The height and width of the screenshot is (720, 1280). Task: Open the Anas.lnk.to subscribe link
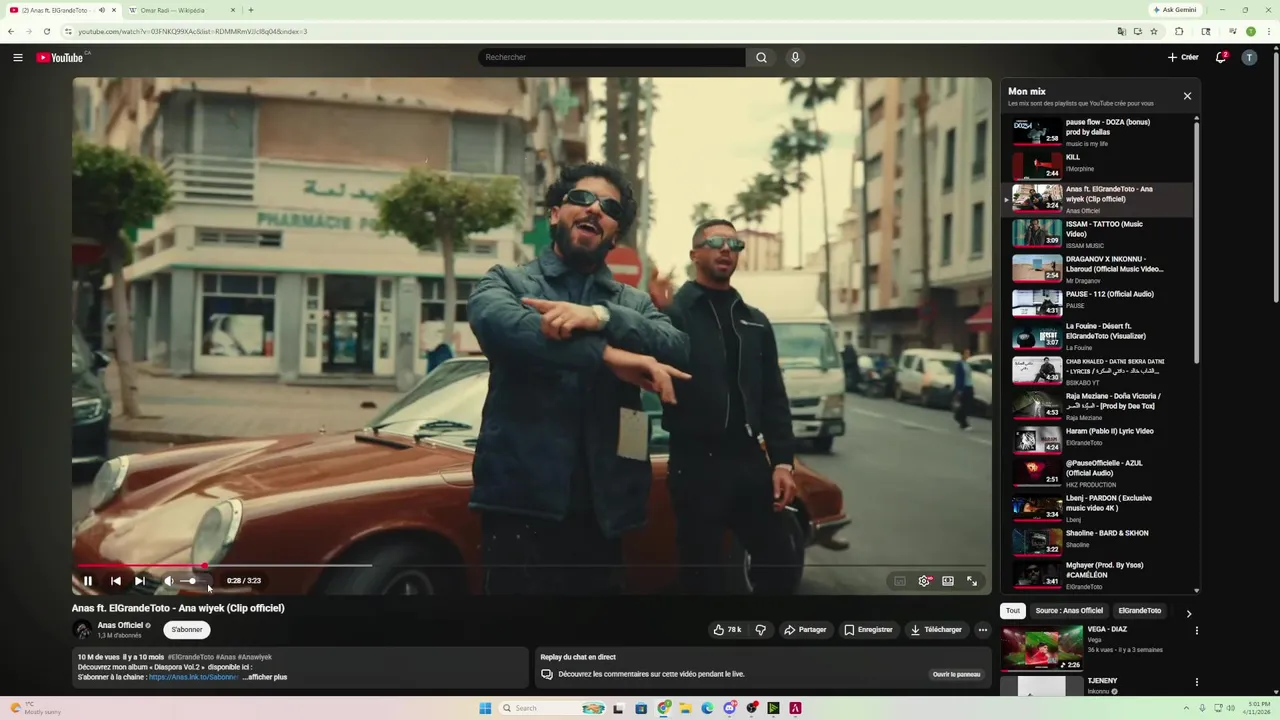[x=194, y=677]
